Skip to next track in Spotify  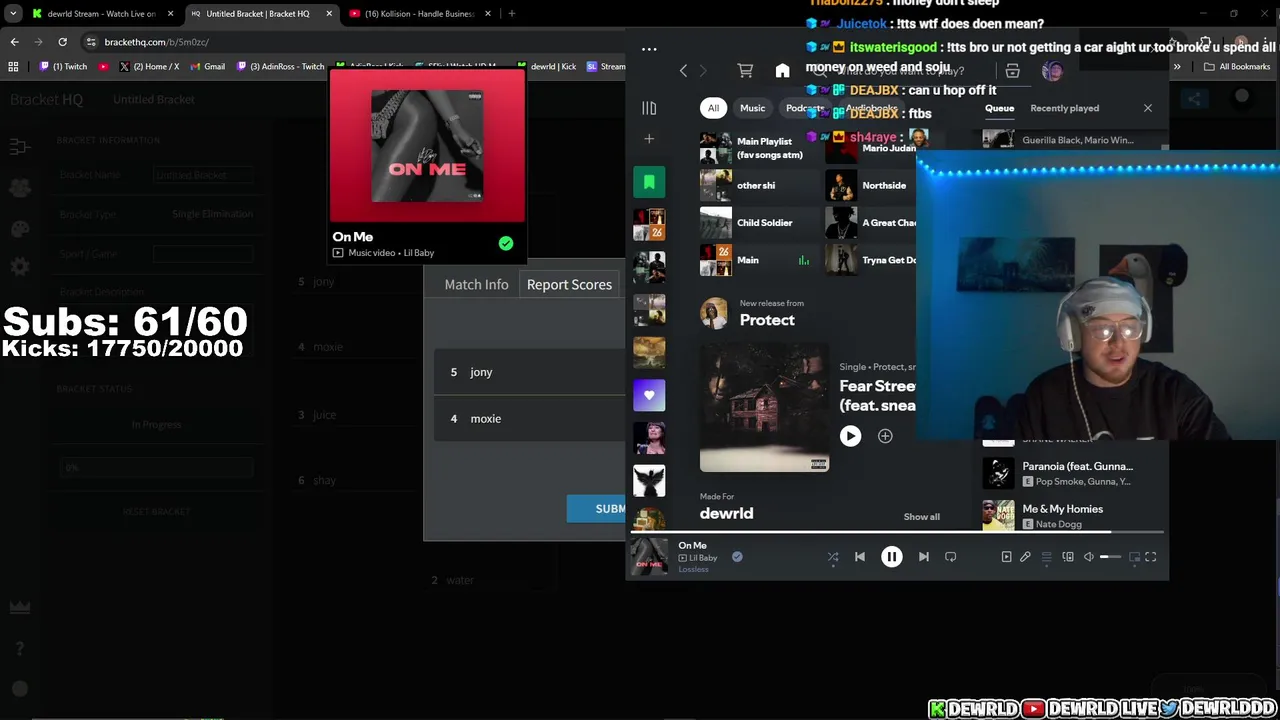[924, 557]
